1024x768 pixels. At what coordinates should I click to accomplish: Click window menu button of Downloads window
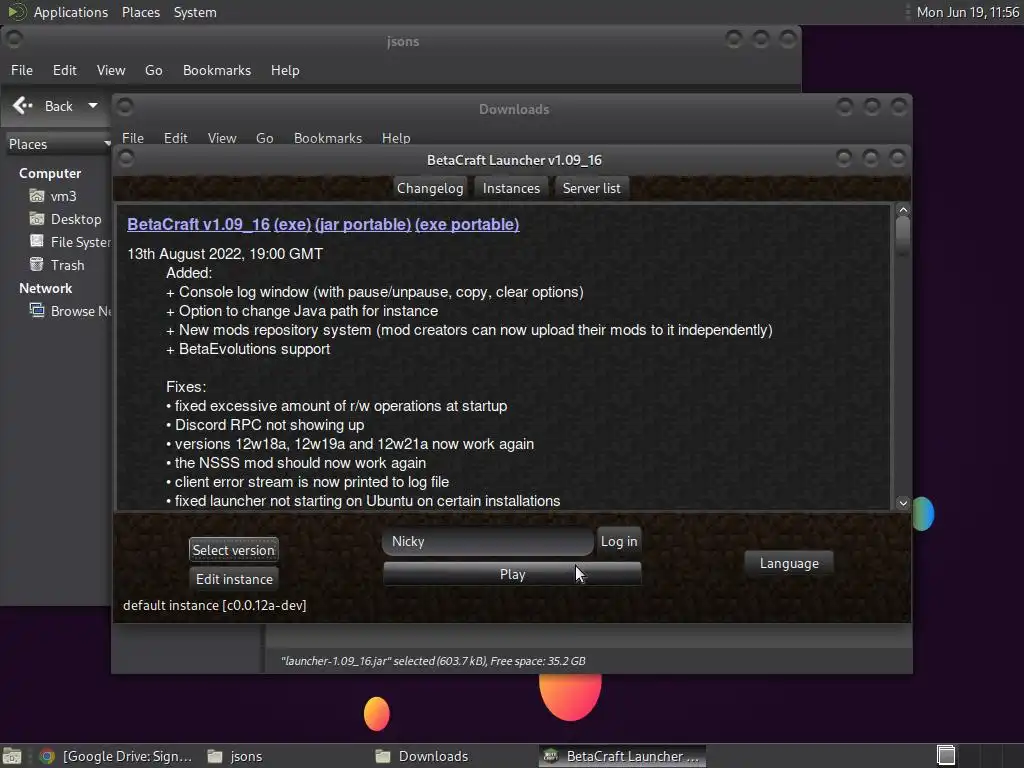pos(125,106)
